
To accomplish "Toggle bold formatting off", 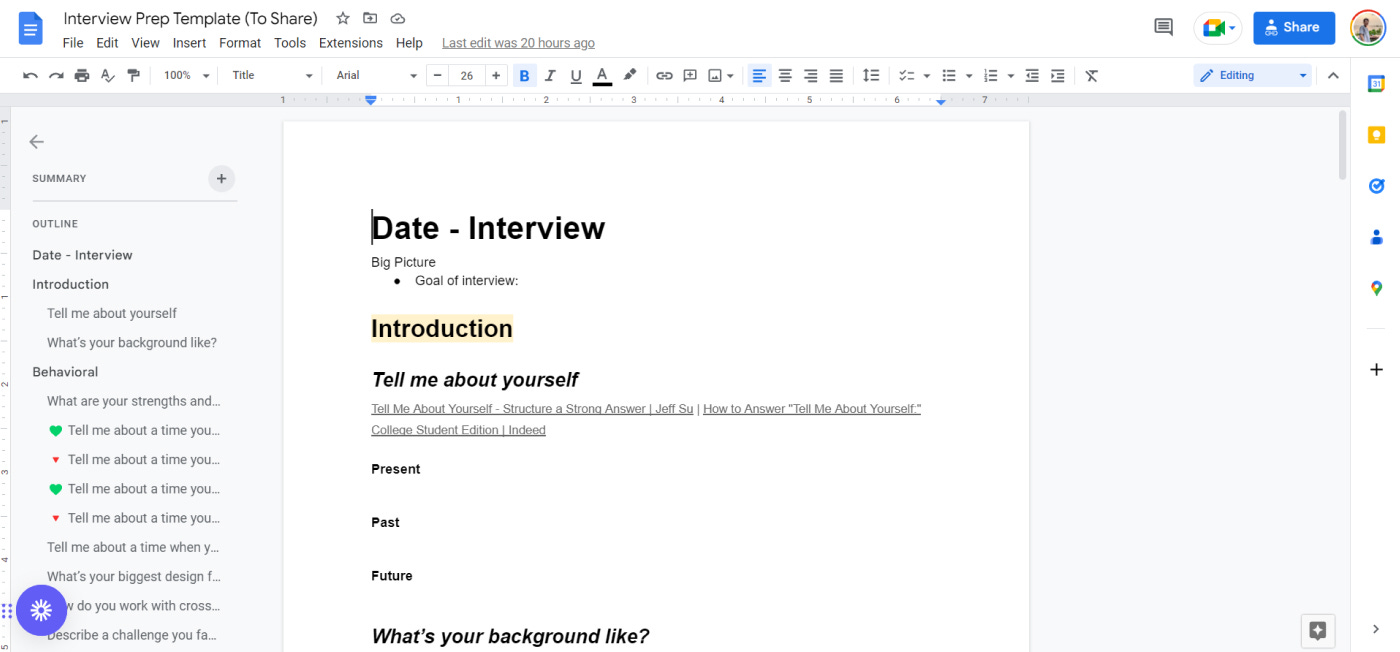I will coord(524,75).
